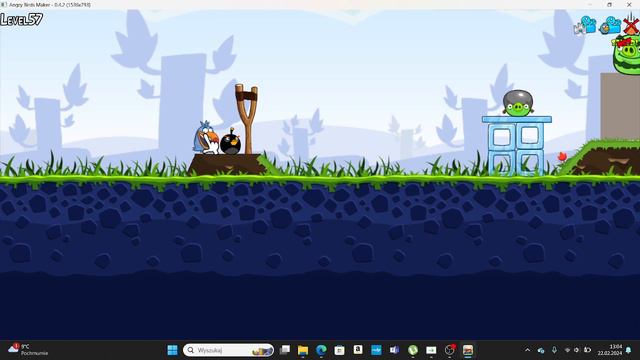The width and height of the screenshot is (640, 360).
Task: Open the blue app next to Amazon
Action: tap(376, 350)
